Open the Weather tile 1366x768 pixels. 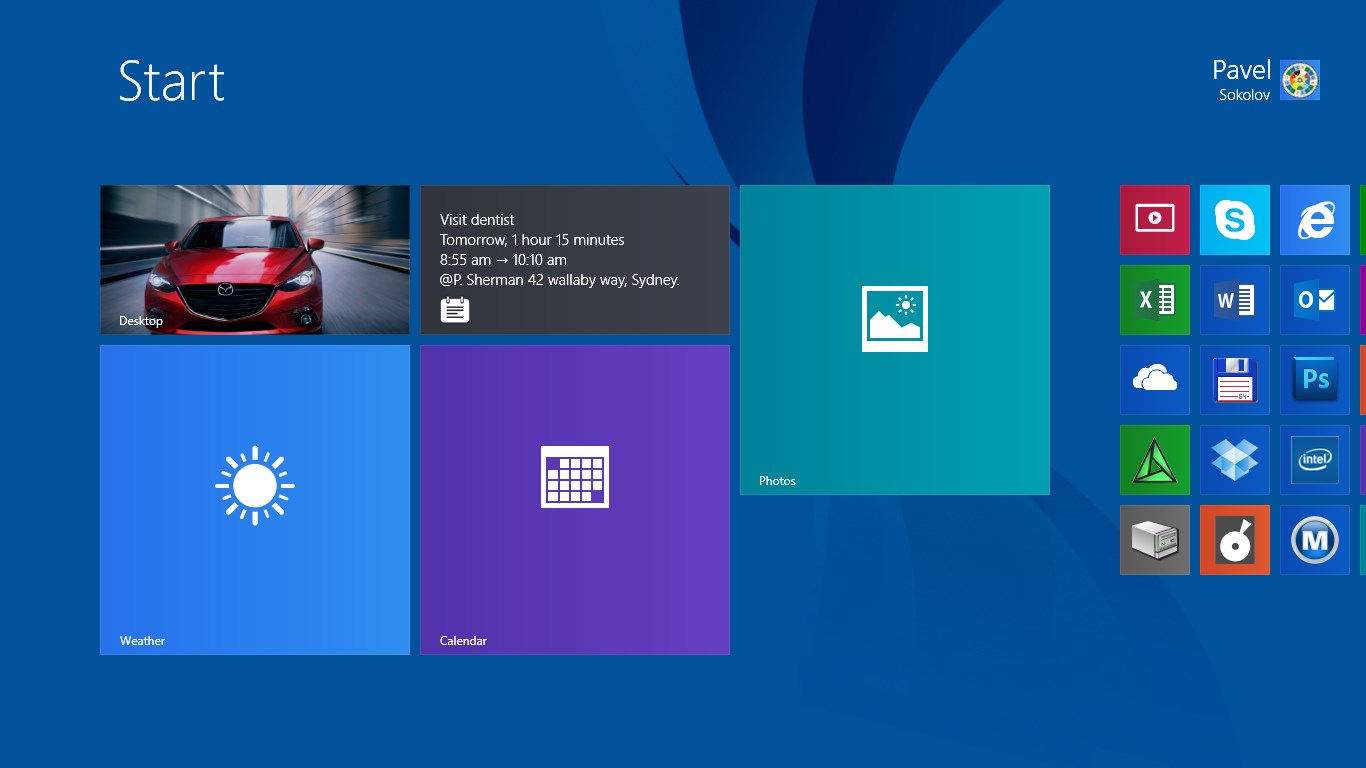click(x=255, y=500)
